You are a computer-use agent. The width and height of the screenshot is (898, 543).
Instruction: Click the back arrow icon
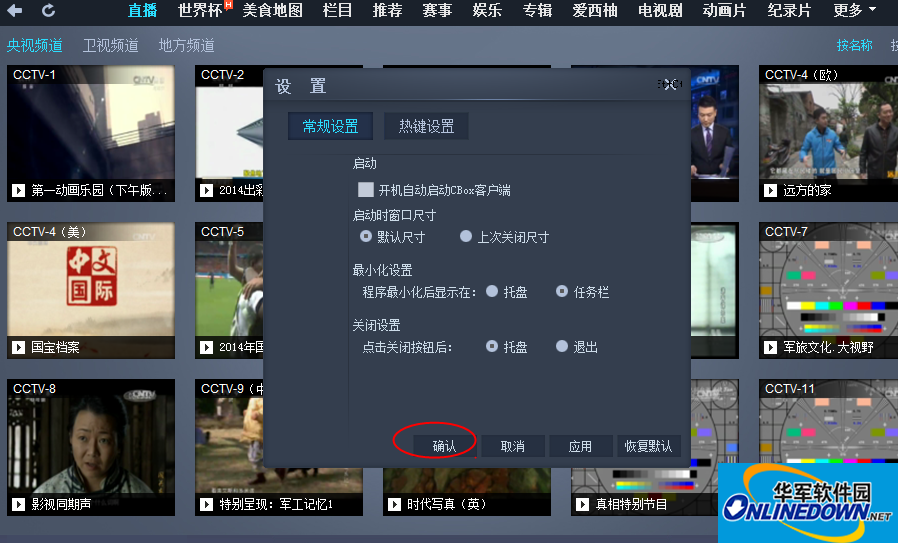[x=15, y=11]
